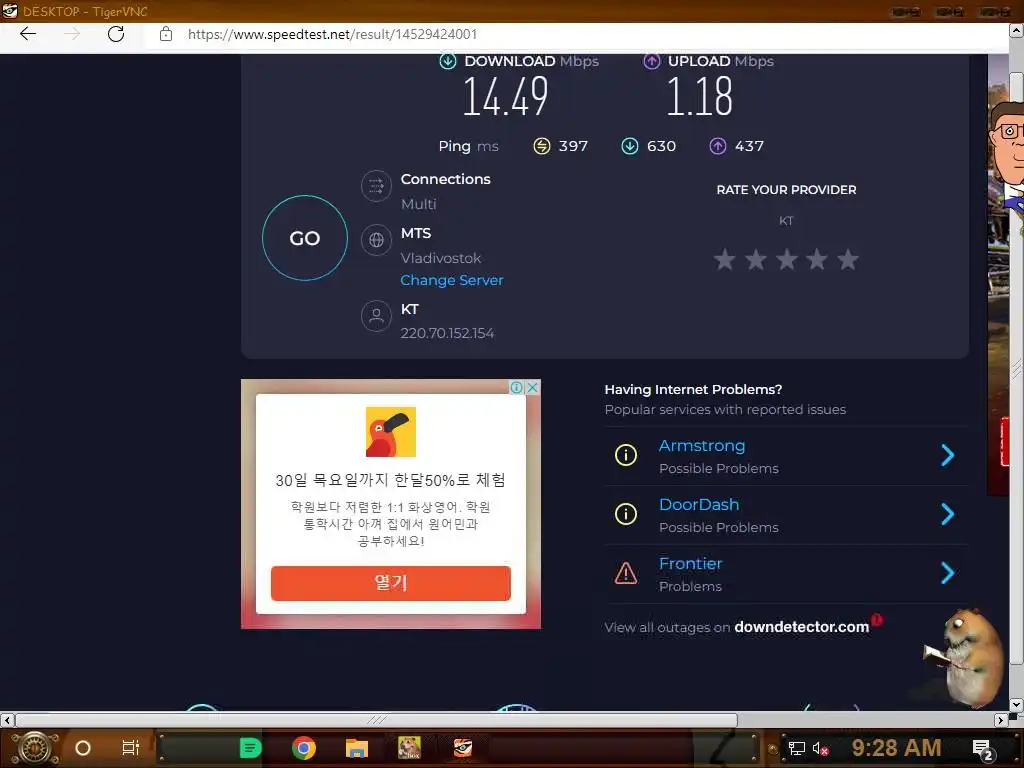Click horizontal scrollbar right arrow
The height and width of the screenshot is (768, 1024).
coord(1000,720)
